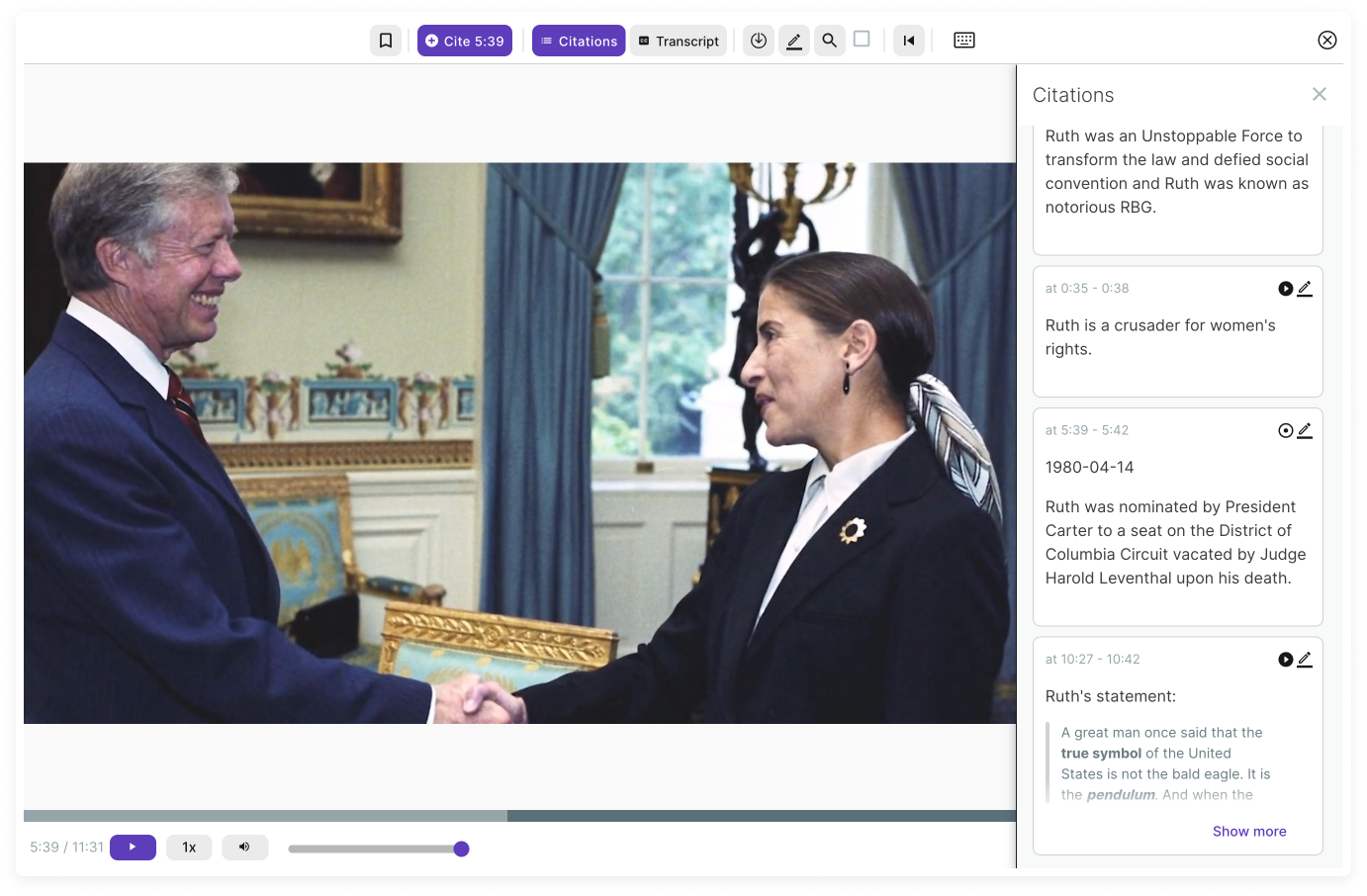Open keyboard shortcuts via keyboard icon
This screenshot has width=1367, height=896.
coord(963,41)
